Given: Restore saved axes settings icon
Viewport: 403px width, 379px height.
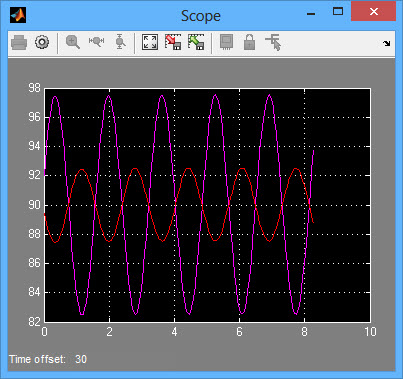Looking at the screenshot, I should [x=196, y=42].
